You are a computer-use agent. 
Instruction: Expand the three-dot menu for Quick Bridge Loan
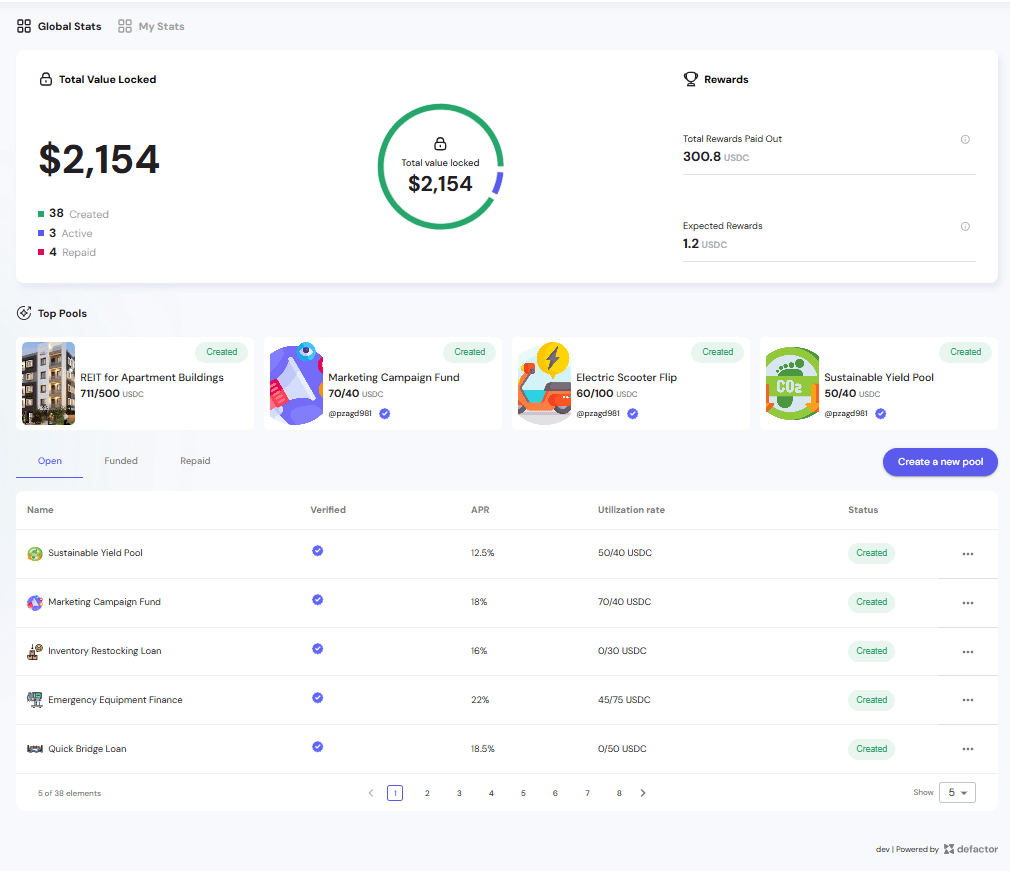pos(967,750)
